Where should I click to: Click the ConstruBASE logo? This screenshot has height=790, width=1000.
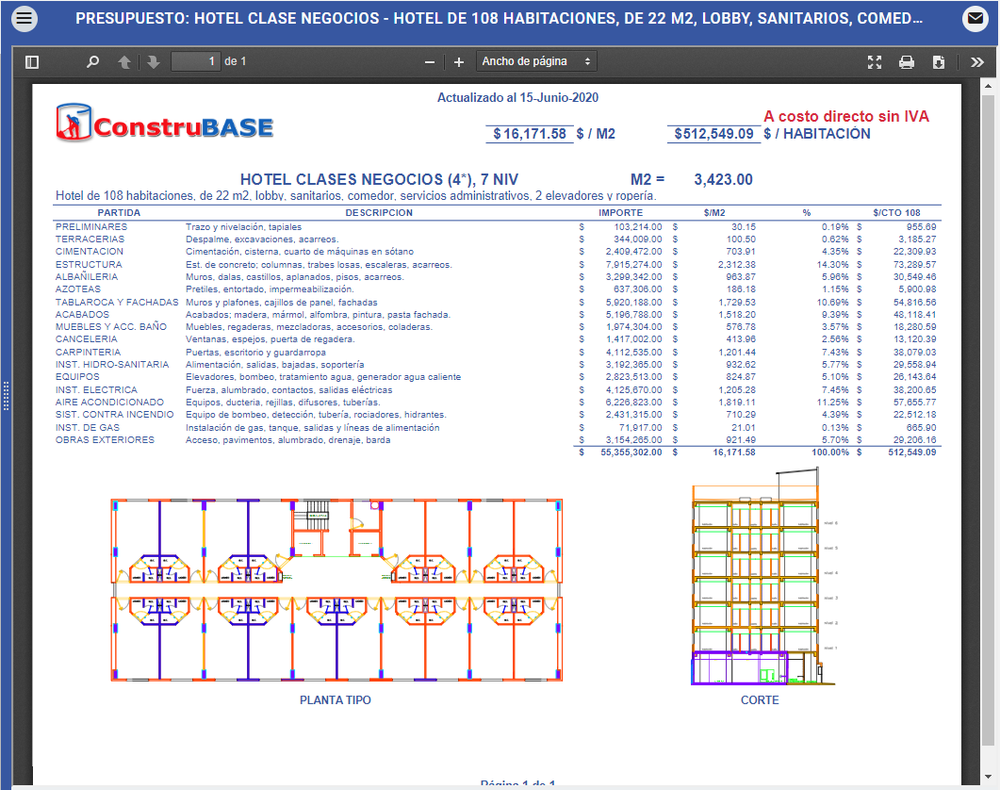[x=165, y=123]
